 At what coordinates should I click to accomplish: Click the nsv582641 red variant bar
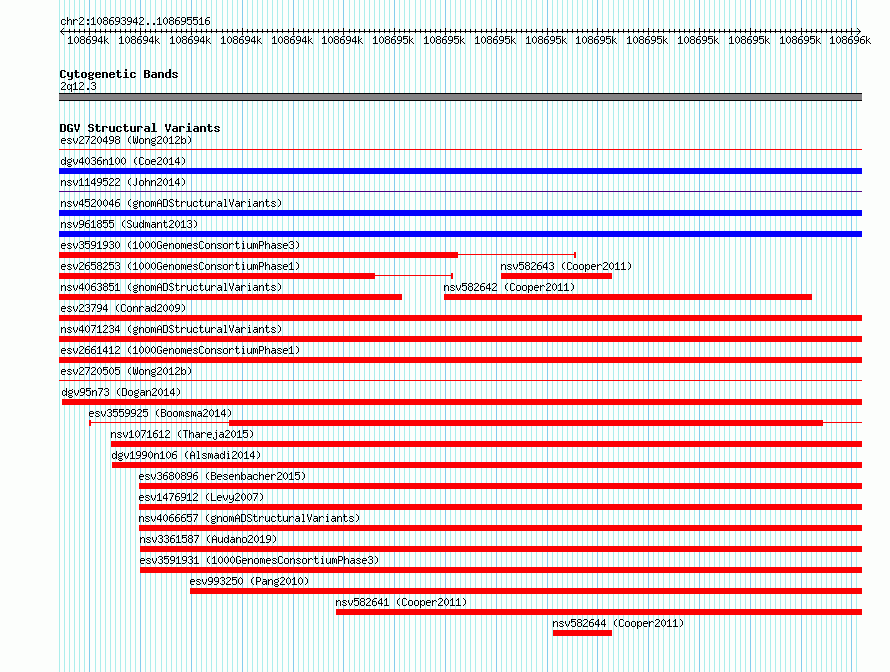point(599,612)
